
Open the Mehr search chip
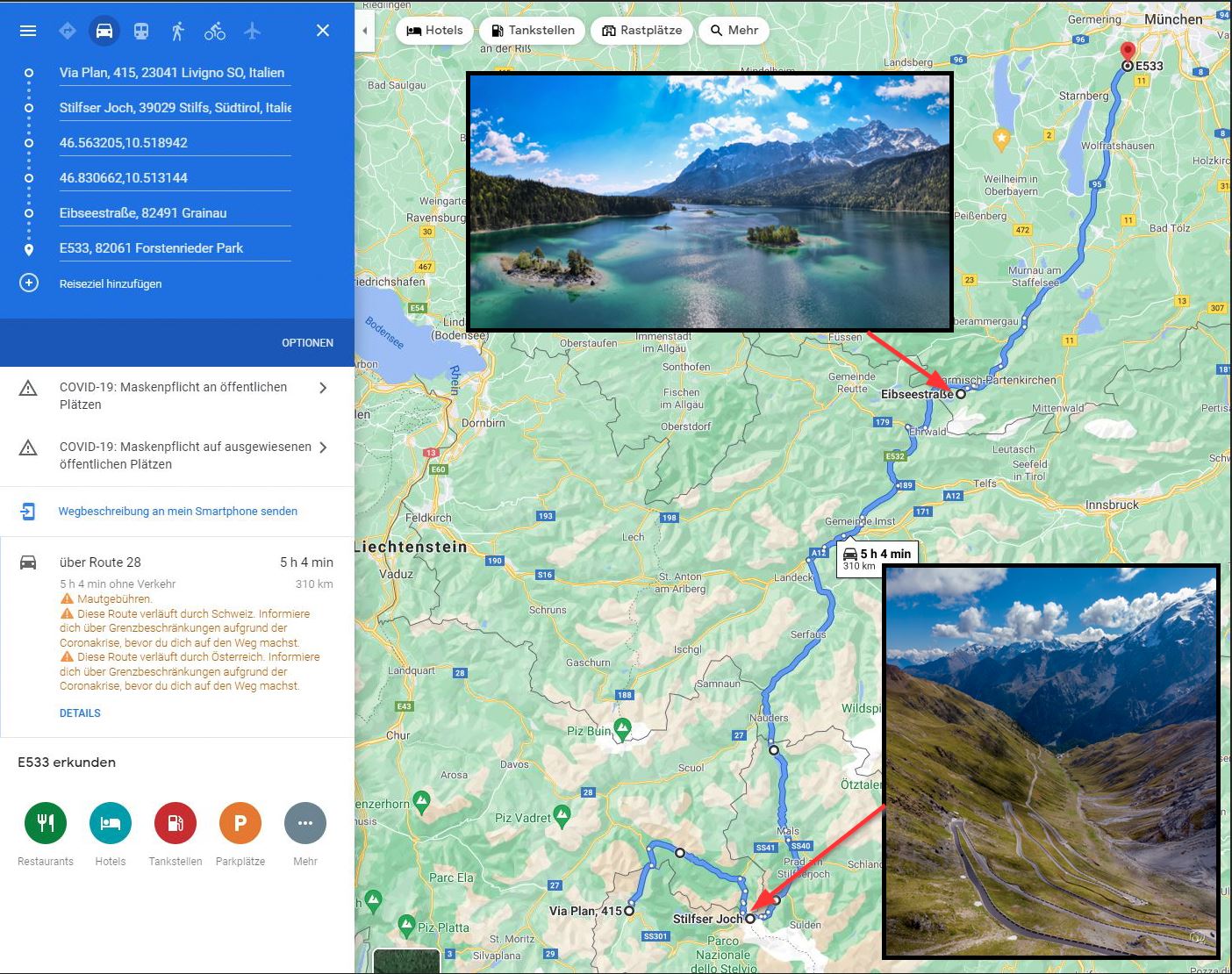click(734, 31)
